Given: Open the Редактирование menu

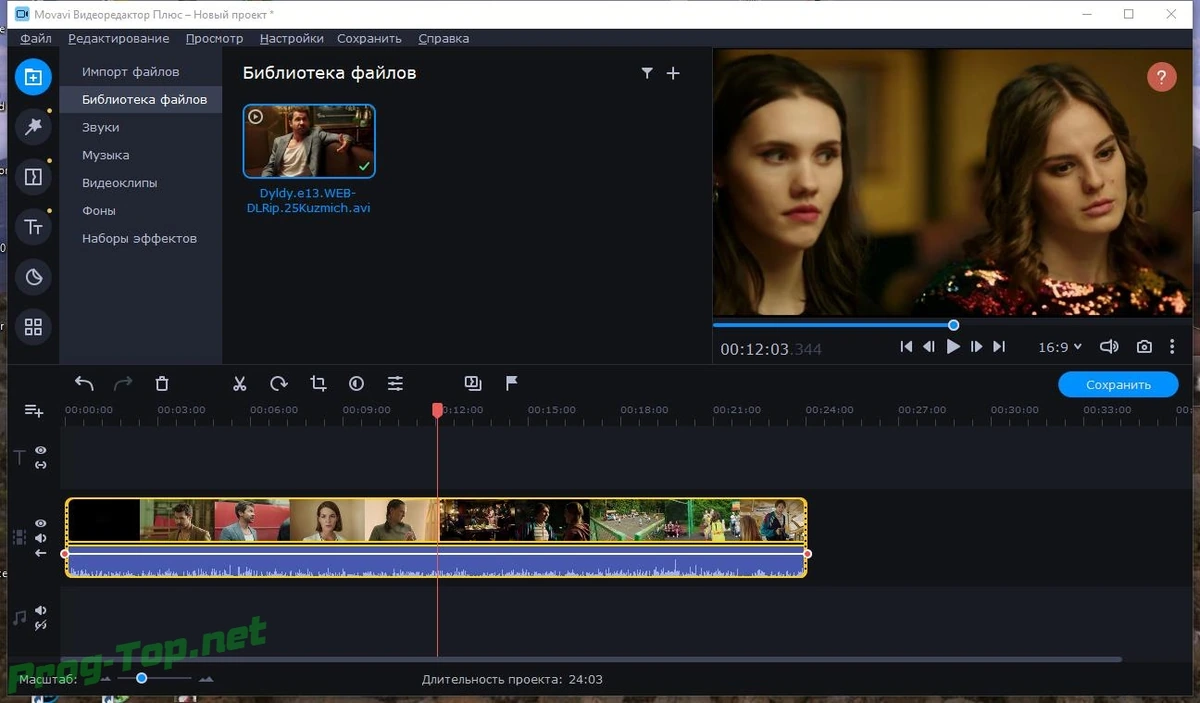Looking at the screenshot, I should click(119, 39).
